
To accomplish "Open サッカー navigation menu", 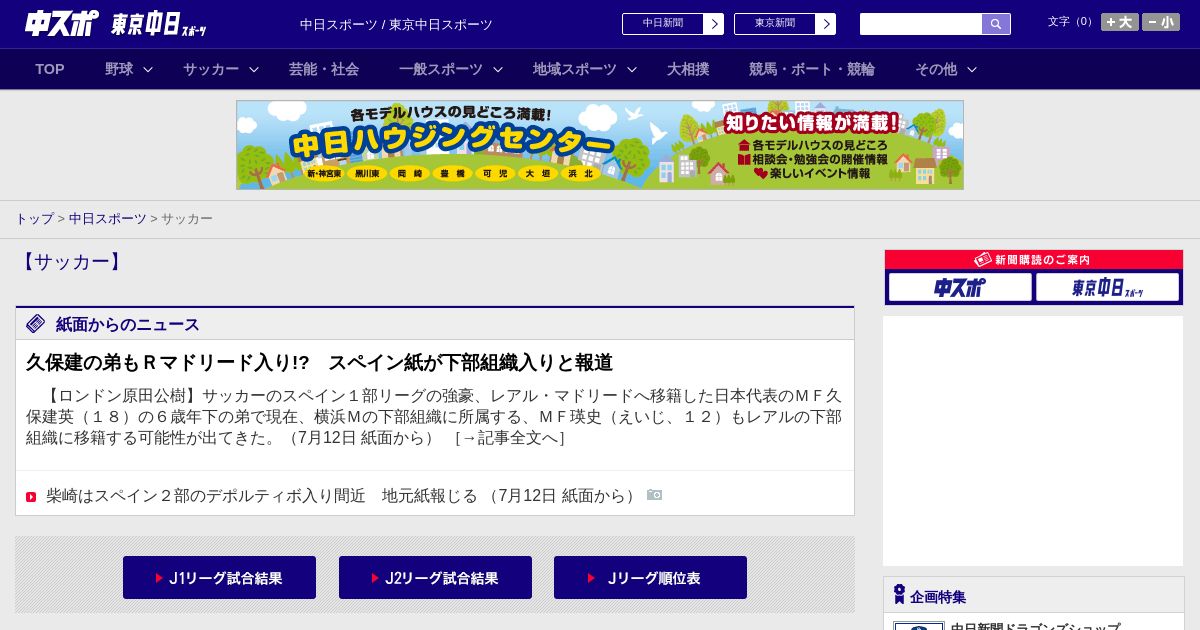I will [211, 69].
